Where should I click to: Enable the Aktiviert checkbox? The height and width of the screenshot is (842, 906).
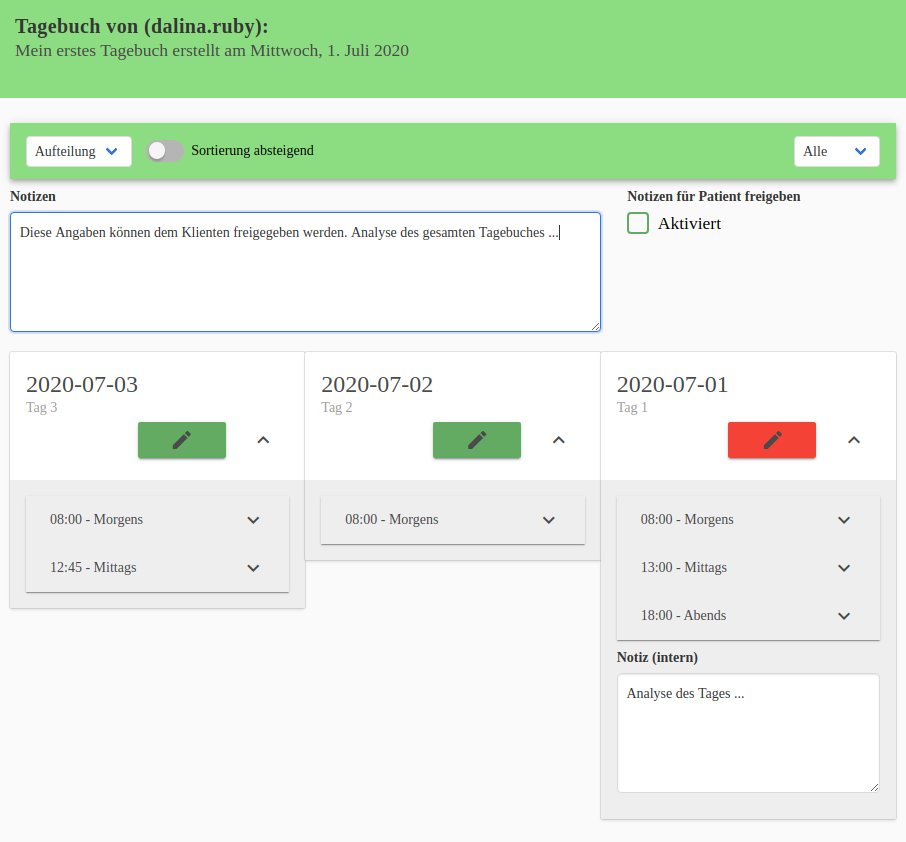click(x=638, y=223)
